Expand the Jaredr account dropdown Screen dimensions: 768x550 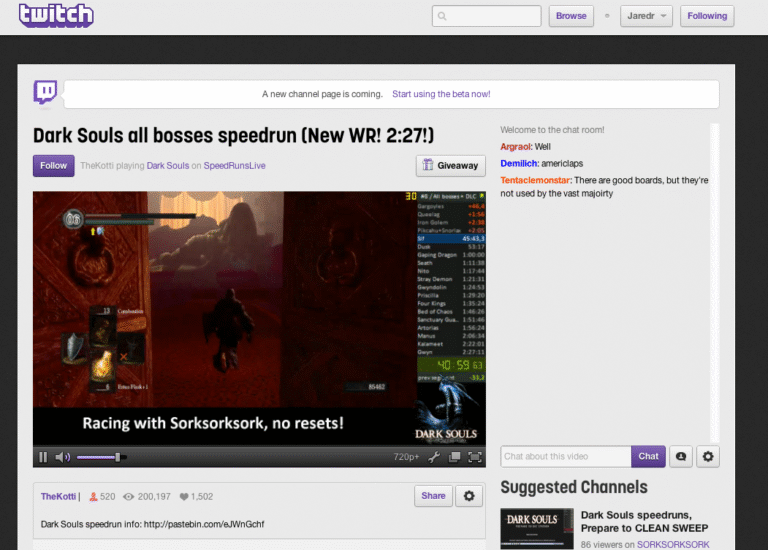coord(646,16)
